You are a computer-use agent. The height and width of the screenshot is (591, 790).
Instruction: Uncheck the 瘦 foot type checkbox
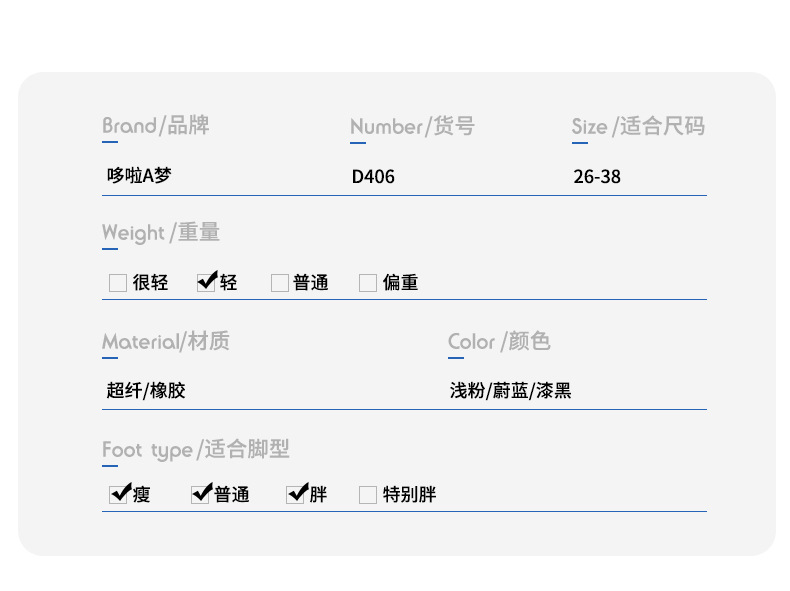pos(118,494)
